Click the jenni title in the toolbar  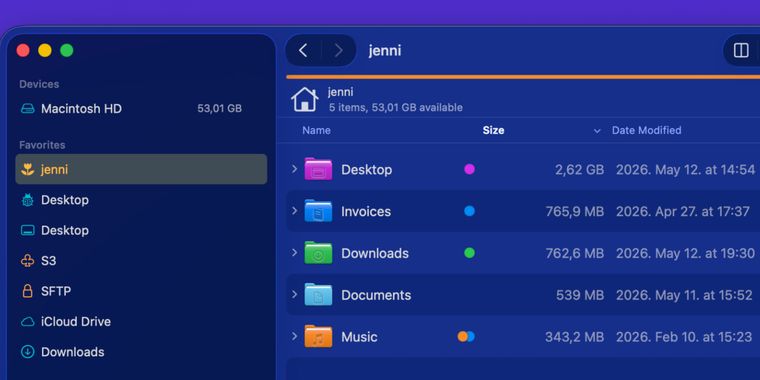(x=385, y=50)
